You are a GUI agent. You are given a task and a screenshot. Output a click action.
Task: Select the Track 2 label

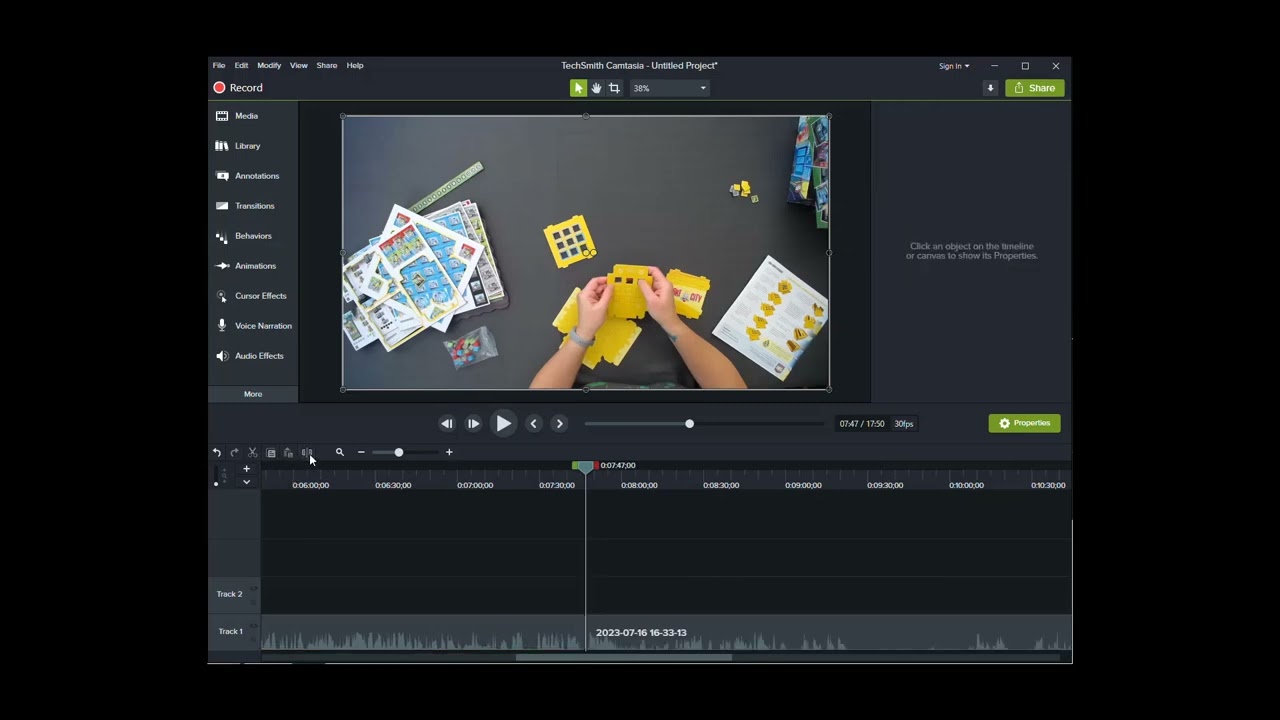click(x=229, y=594)
